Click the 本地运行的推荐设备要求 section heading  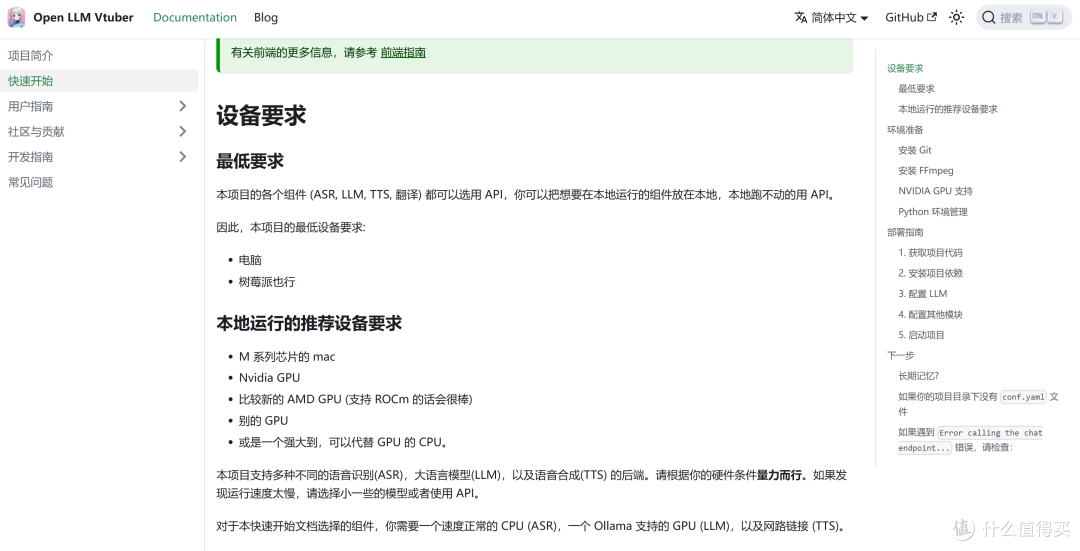tap(309, 323)
